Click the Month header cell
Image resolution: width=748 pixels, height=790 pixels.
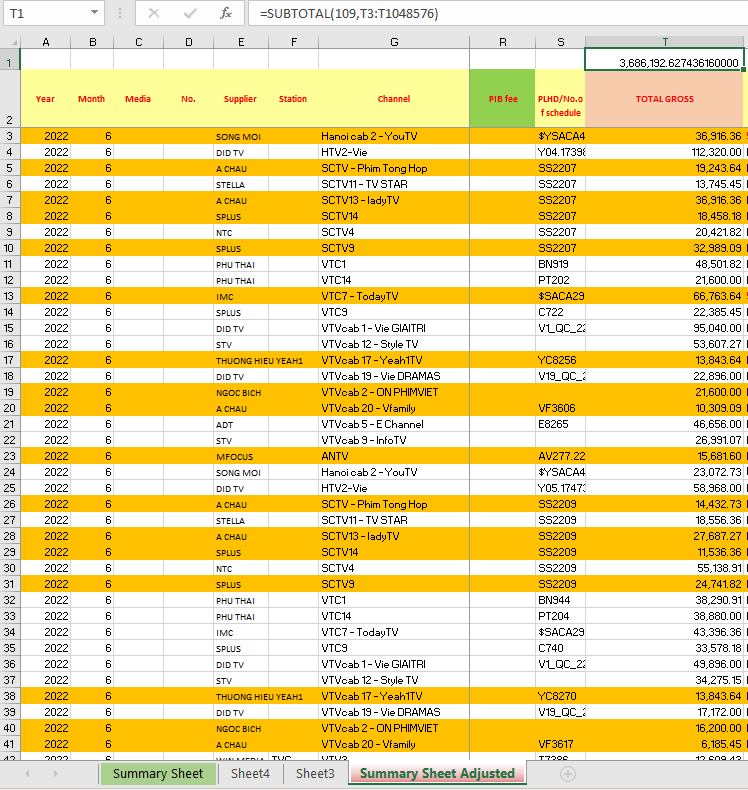pyautogui.click(x=92, y=98)
